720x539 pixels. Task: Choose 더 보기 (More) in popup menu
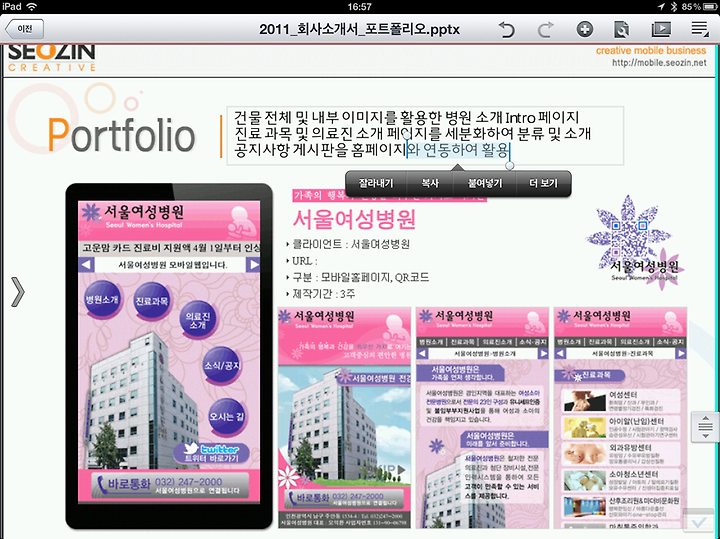[544, 183]
